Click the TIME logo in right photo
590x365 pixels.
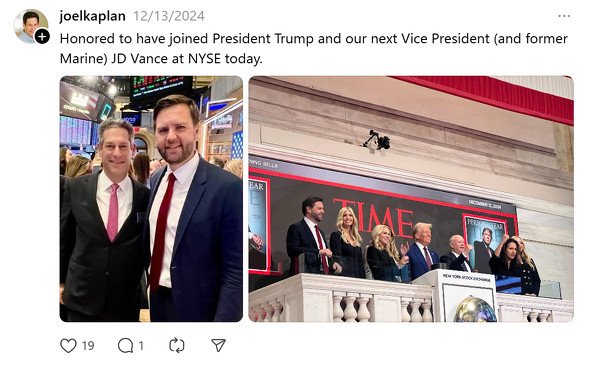click(x=374, y=217)
